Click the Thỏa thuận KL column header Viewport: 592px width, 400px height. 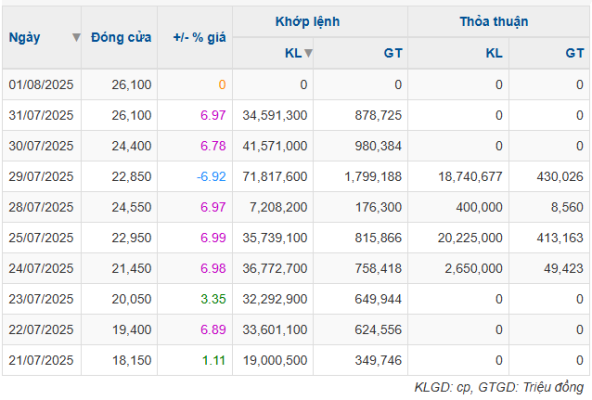point(494,53)
